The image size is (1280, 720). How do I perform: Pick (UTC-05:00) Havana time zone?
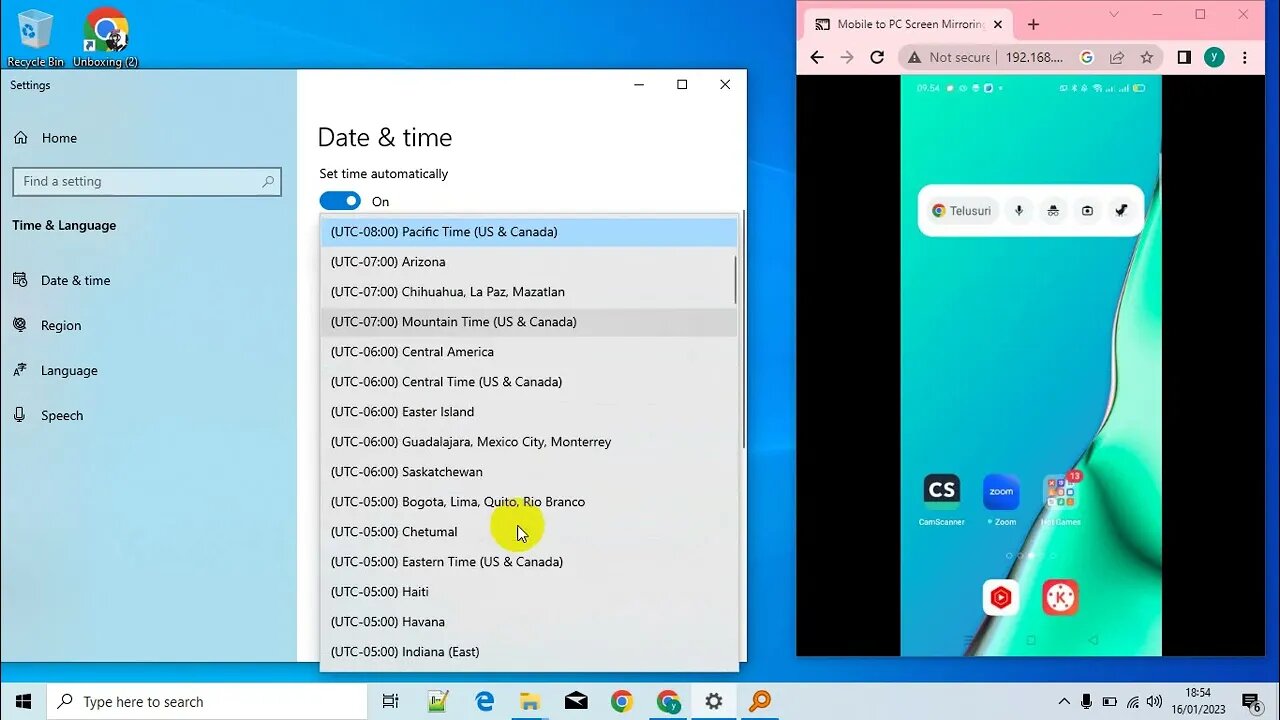coord(528,622)
